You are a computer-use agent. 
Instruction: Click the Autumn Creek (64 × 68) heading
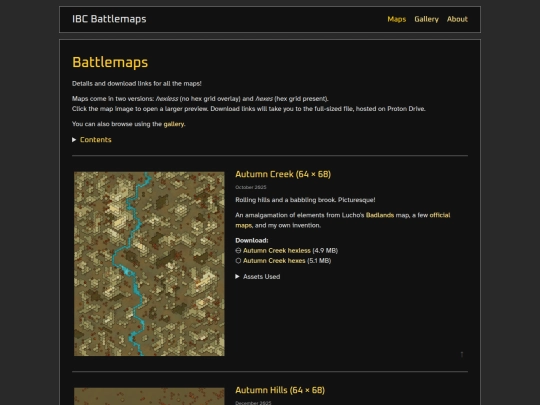pos(283,174)
